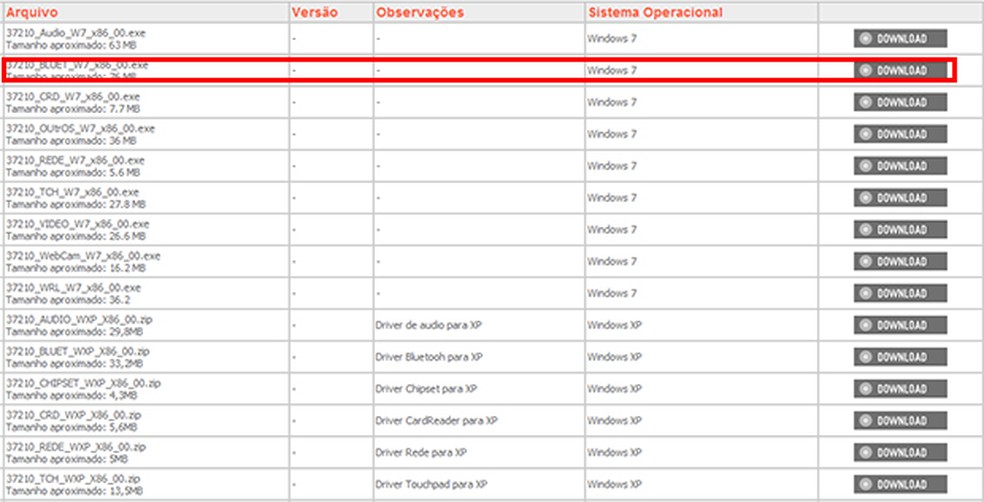Select file name 37210_CHIPSET_WXP_X86_00.zip
Viewport: 984px width, 502px height.
[x=83, y=383]
